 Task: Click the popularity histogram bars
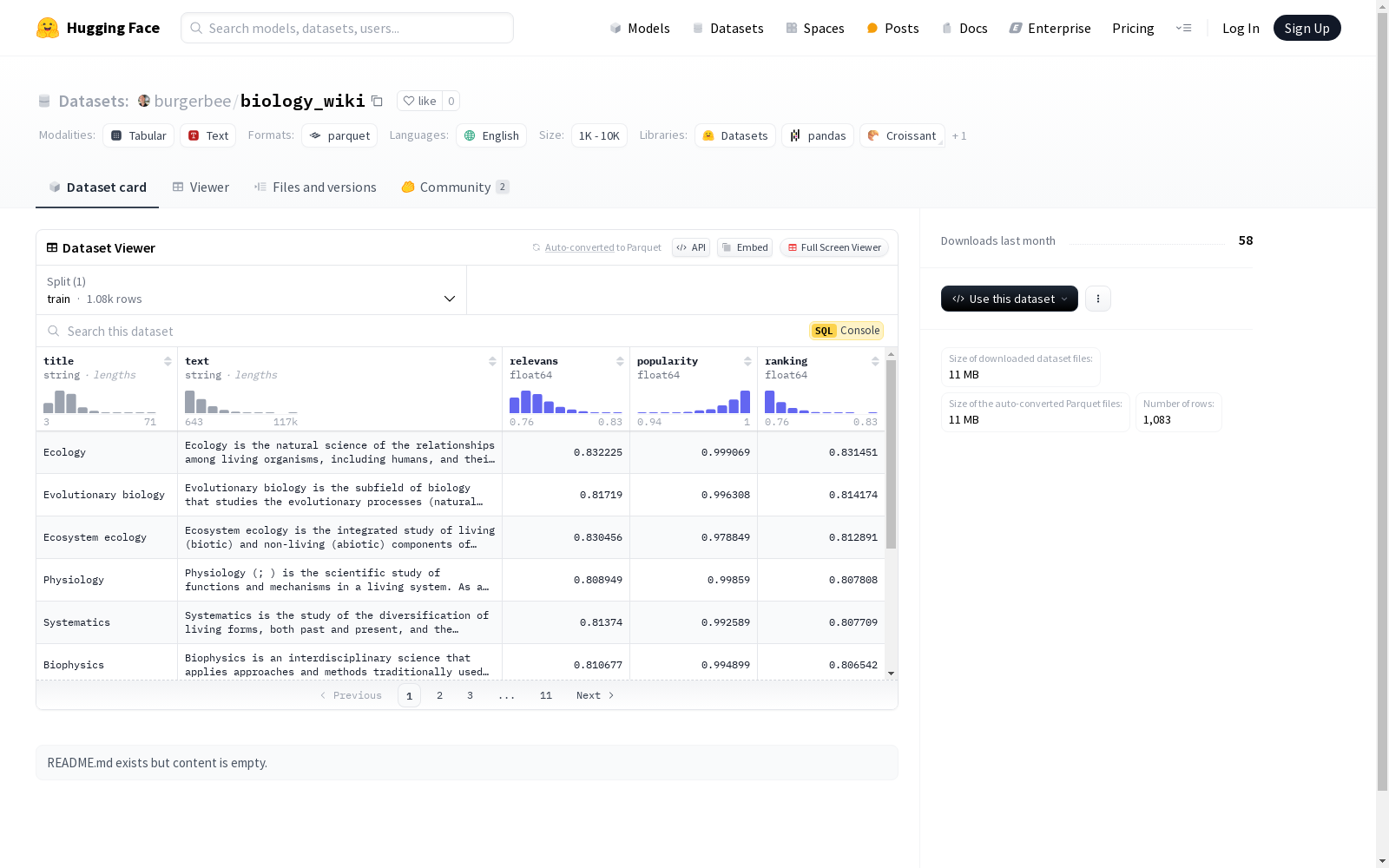tap(694, 401)
